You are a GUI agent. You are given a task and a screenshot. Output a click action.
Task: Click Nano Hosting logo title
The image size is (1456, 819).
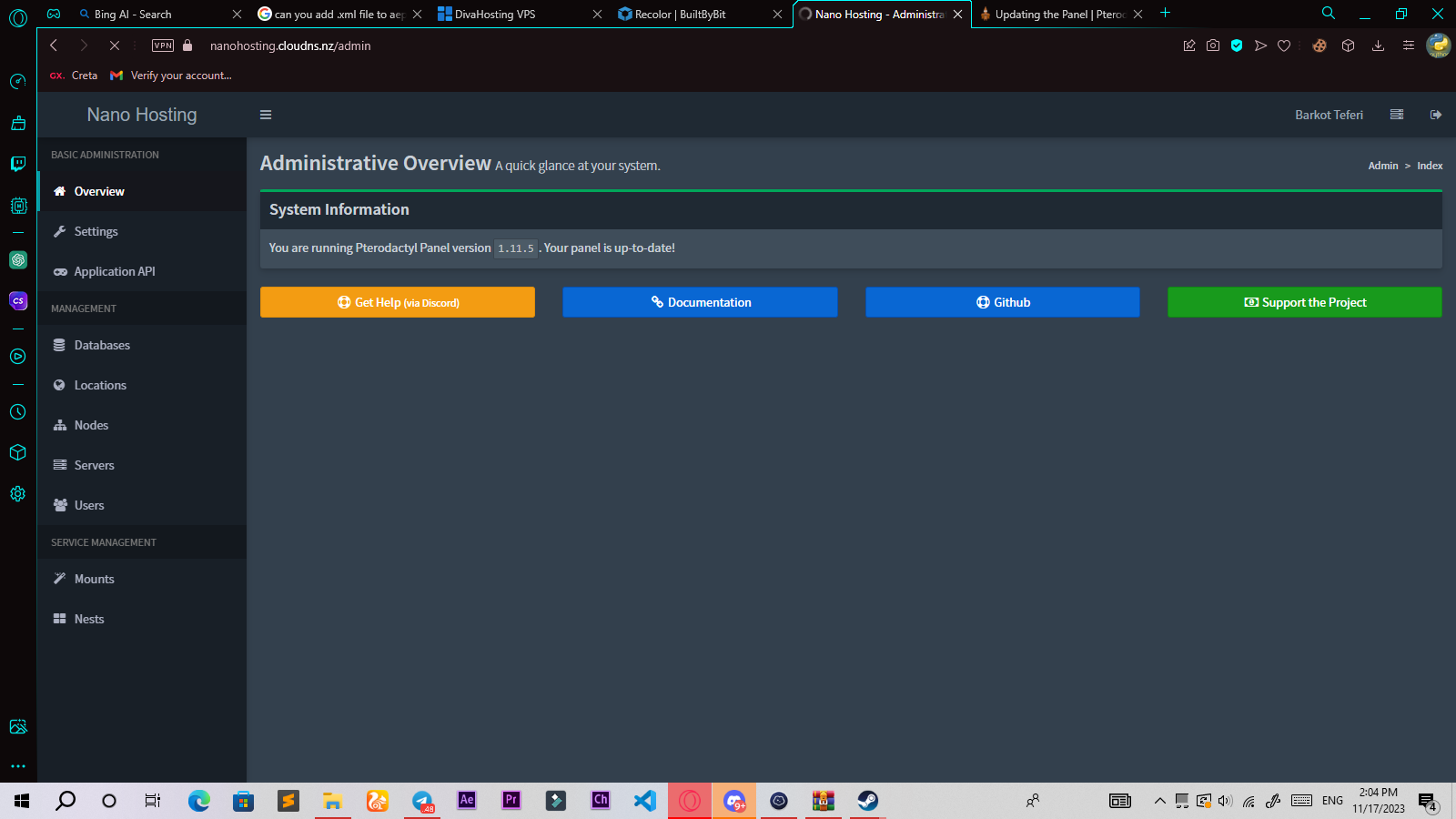(142, 115)
